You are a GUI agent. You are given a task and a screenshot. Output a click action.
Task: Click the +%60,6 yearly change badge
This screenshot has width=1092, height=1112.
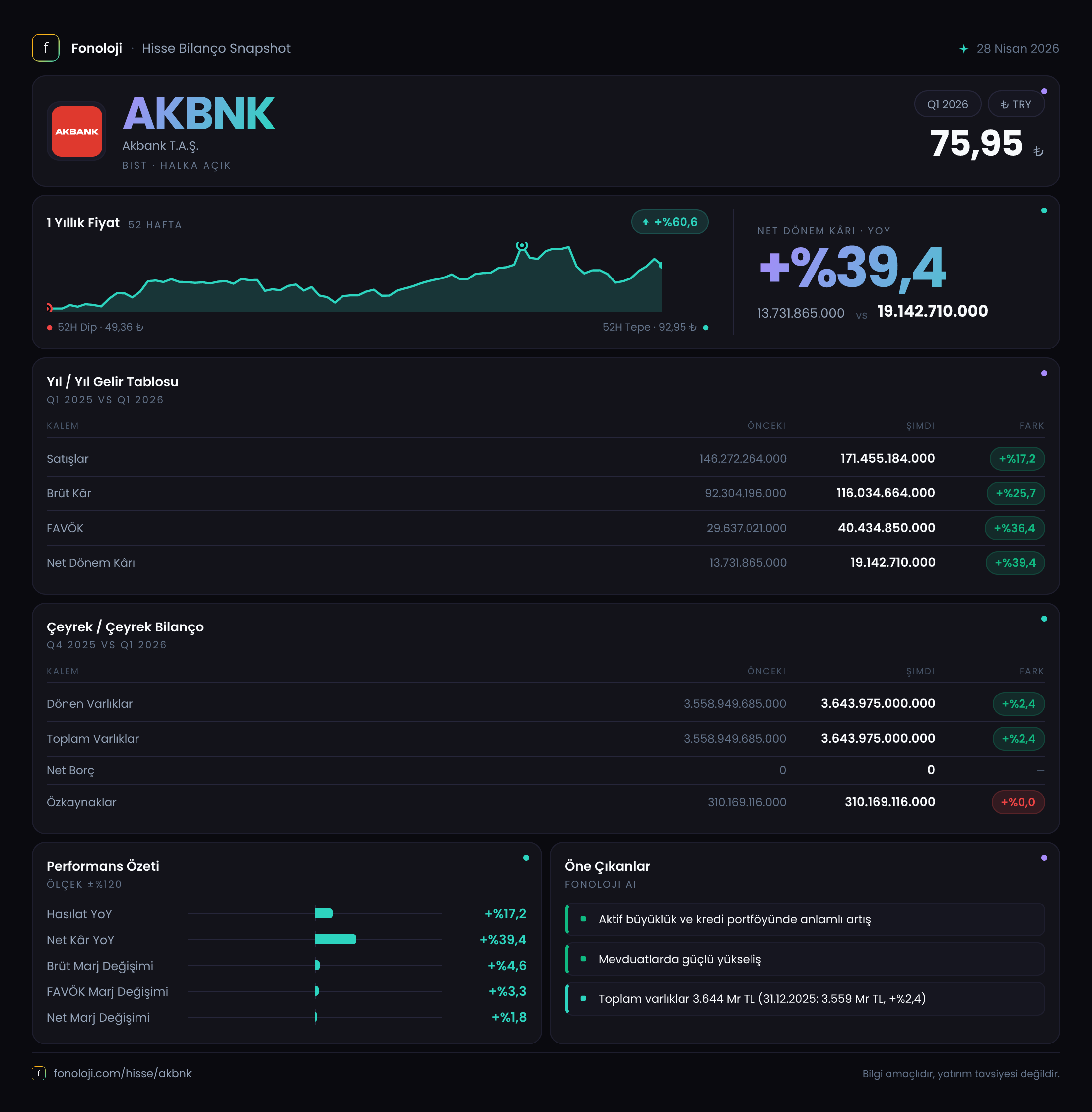click(x=670, y=222)
